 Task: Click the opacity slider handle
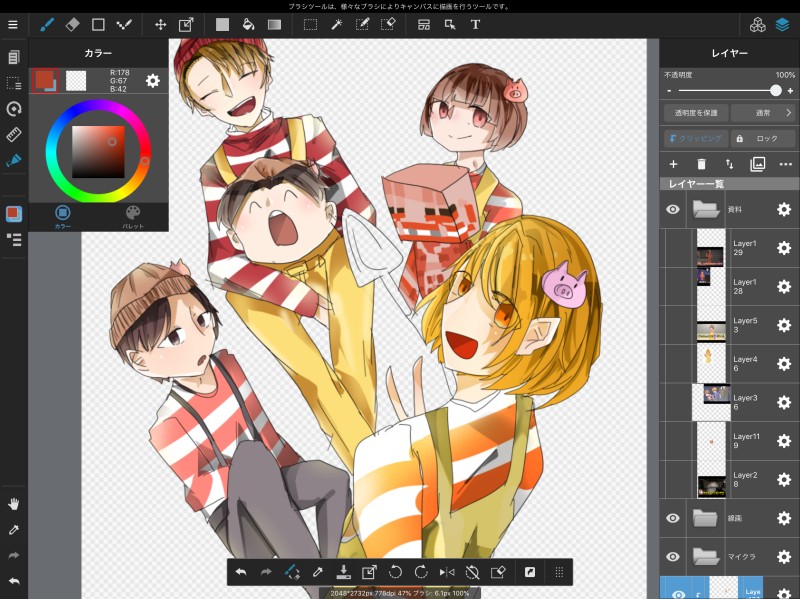[776, 90]
